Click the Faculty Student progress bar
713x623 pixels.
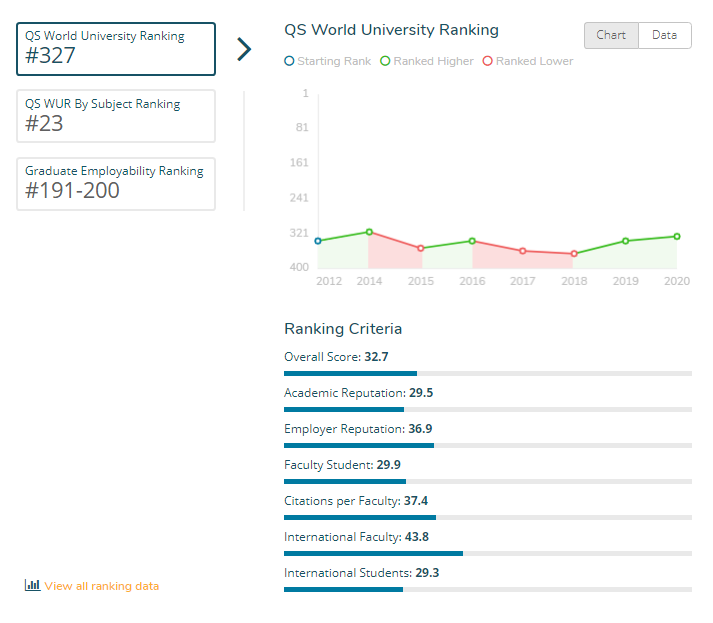tap(488, 481)
